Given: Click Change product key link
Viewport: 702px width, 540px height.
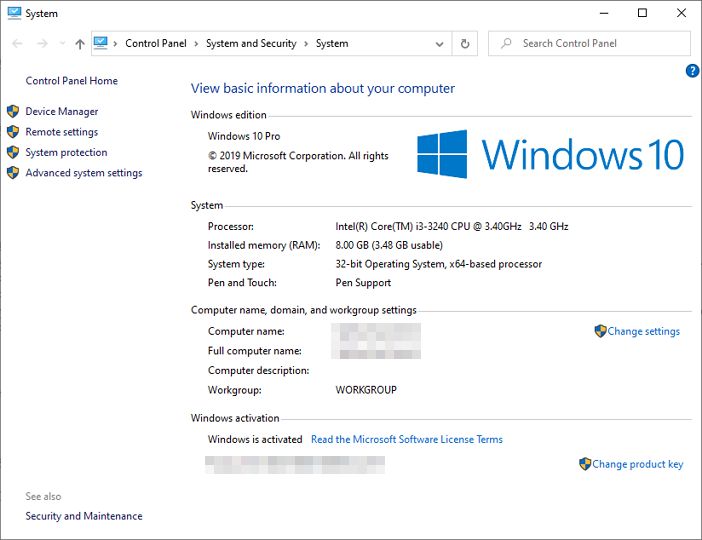Looking at the screenshot, I should (x=638, y=464).
